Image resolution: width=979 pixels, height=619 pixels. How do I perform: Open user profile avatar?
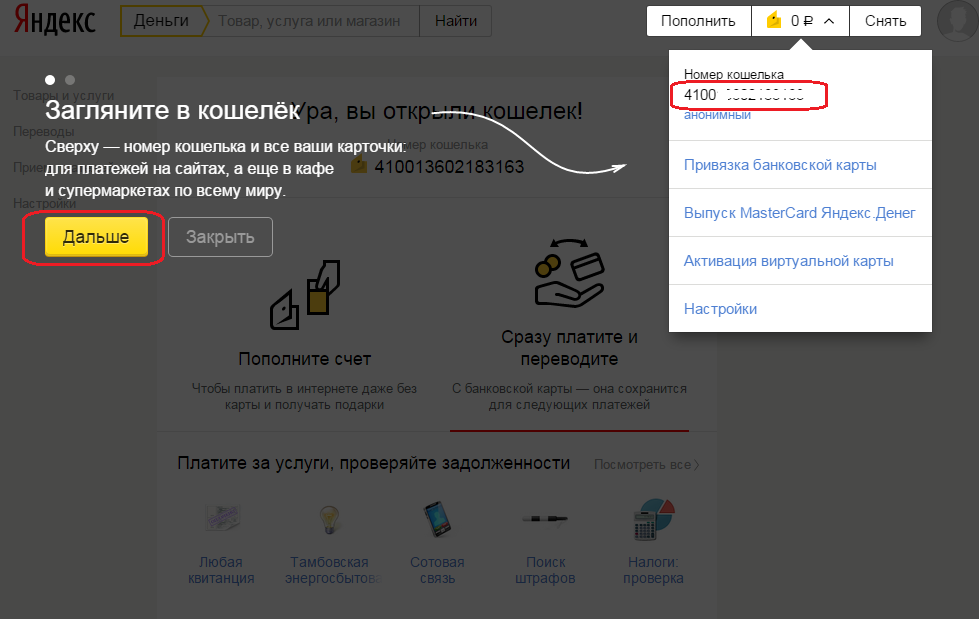pos(958,21)
